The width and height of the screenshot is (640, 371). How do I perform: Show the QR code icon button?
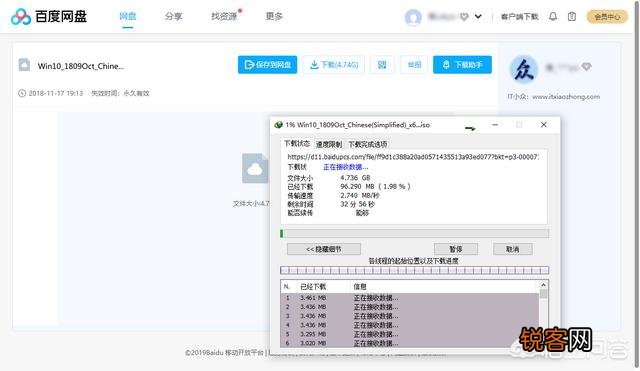[x=382, y=65]
